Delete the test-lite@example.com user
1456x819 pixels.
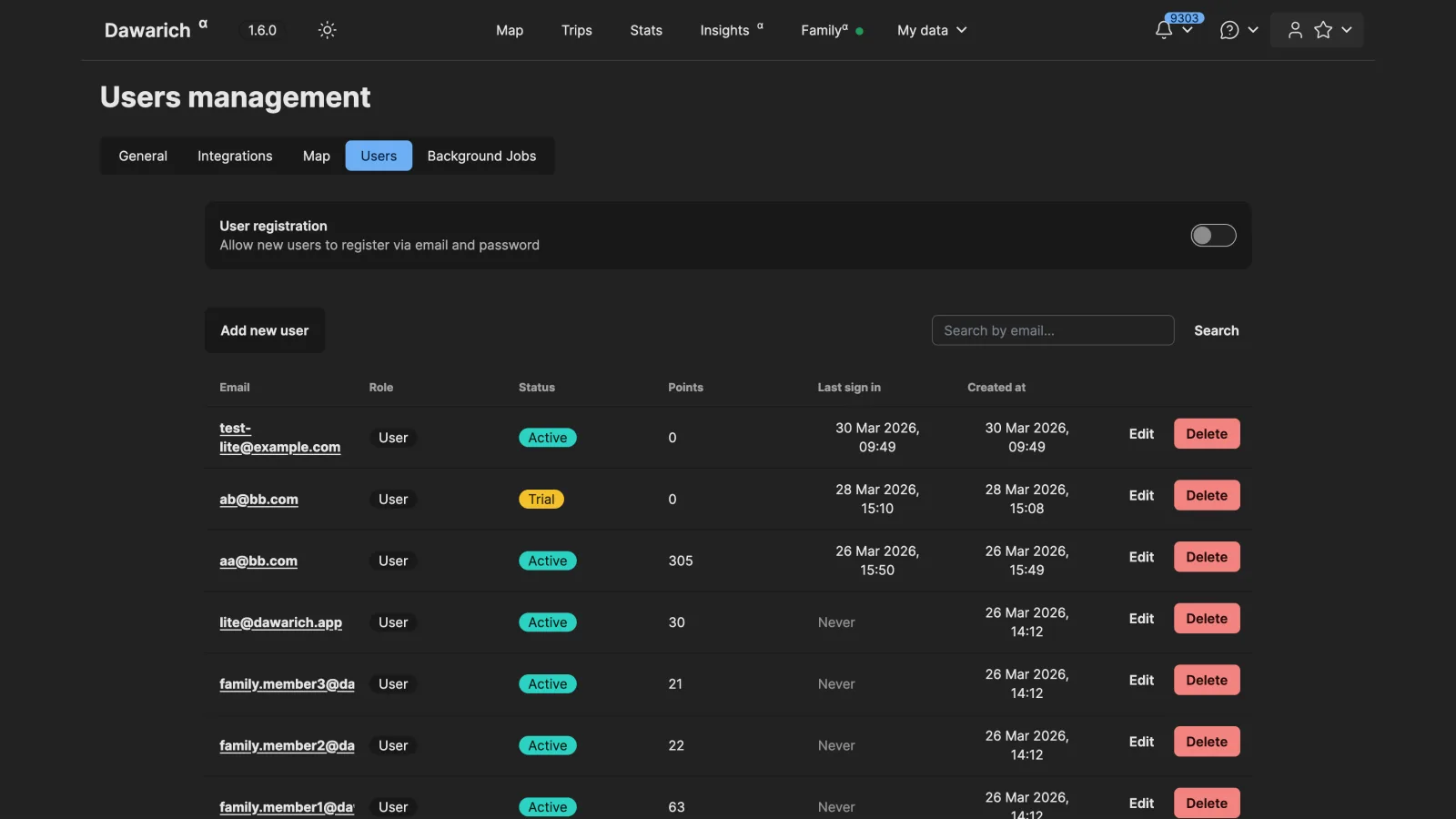[1207, 434]
